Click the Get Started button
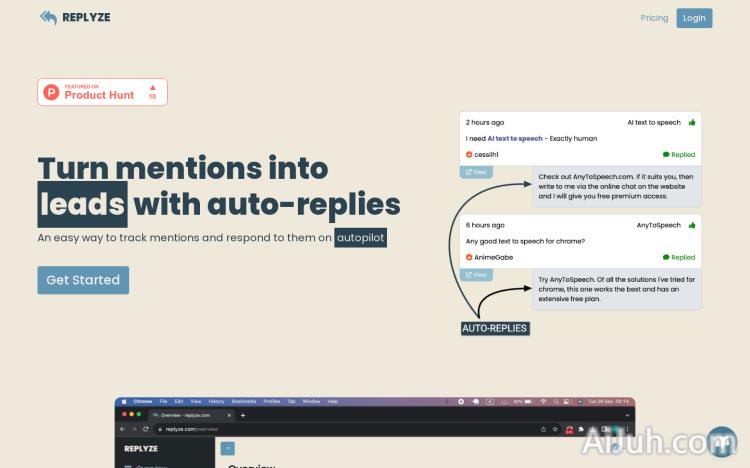 83,280
